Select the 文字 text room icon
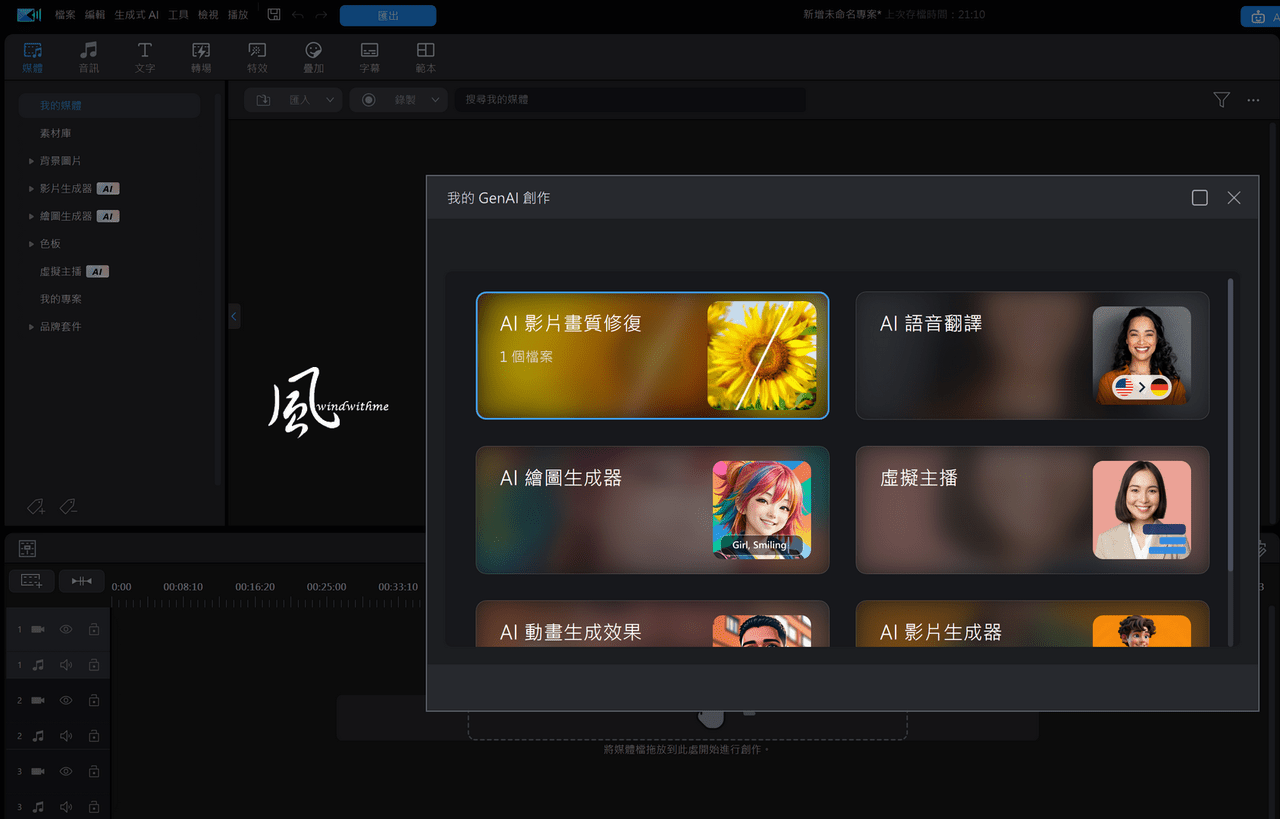The height and width of the screenshot is (819, 1280). (x=145, y=57)
